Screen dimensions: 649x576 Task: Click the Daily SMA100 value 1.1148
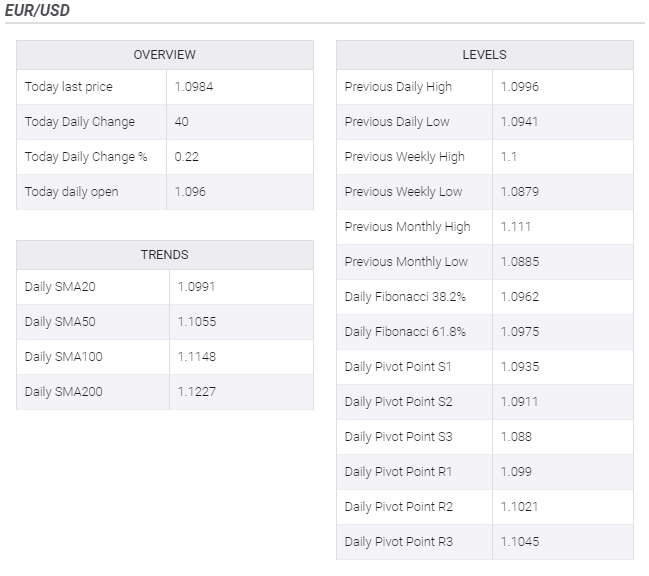[x=196, y=357]
